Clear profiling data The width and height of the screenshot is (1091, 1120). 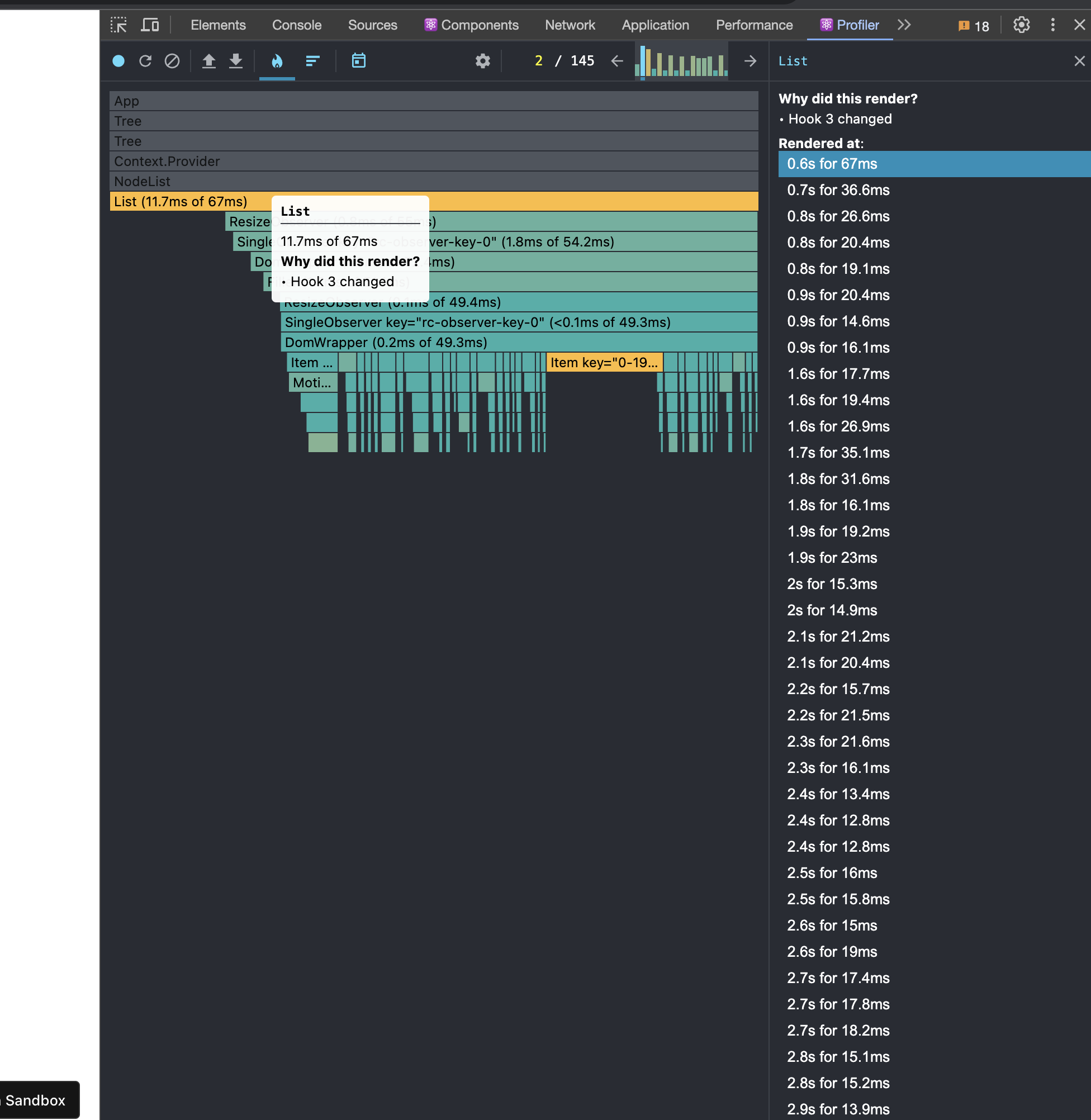(172, 61)
